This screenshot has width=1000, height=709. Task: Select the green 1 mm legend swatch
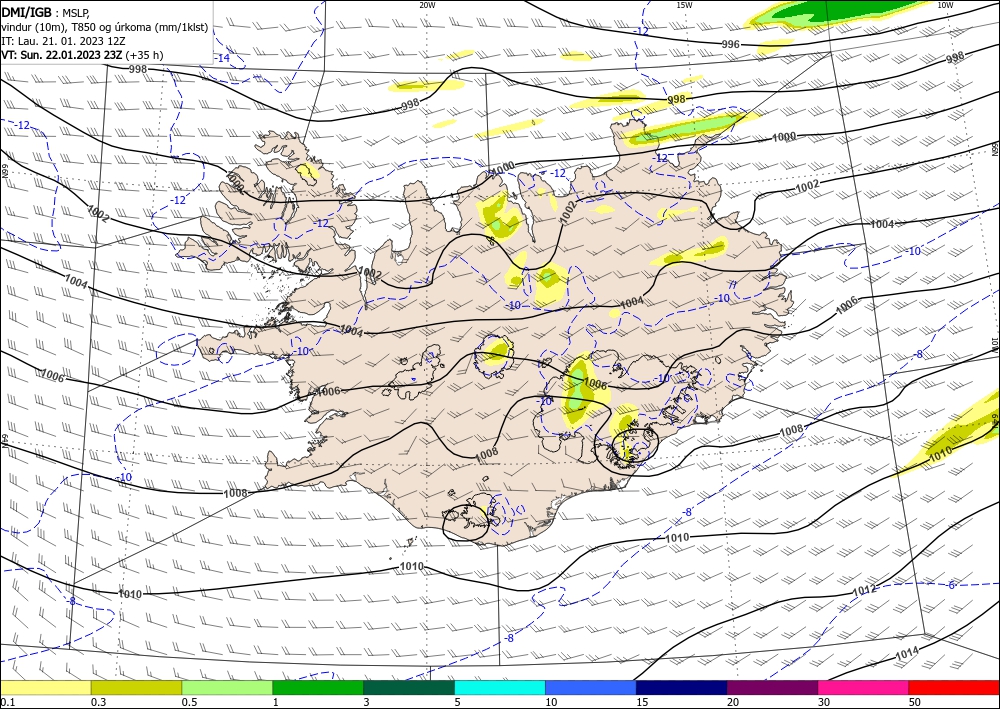318,687
